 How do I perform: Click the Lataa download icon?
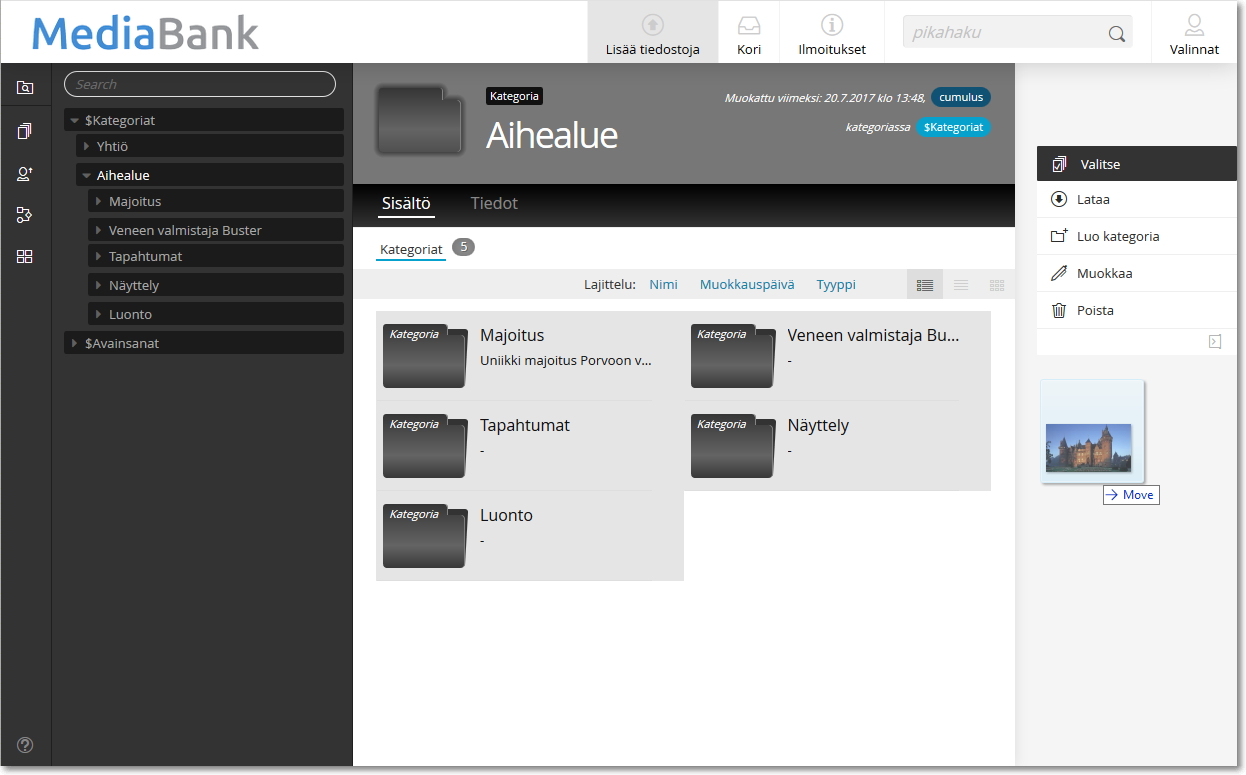(1059, 199)
